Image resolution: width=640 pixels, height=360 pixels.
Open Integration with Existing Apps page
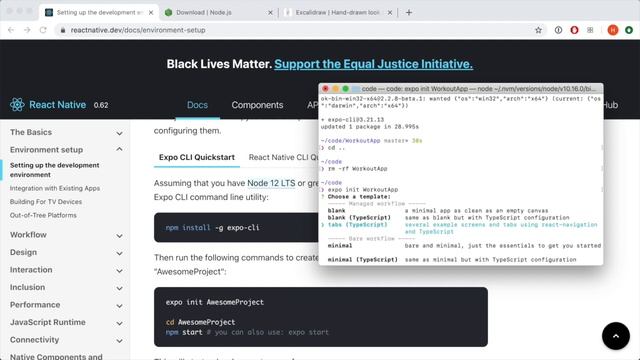click(x=55, y=188)
